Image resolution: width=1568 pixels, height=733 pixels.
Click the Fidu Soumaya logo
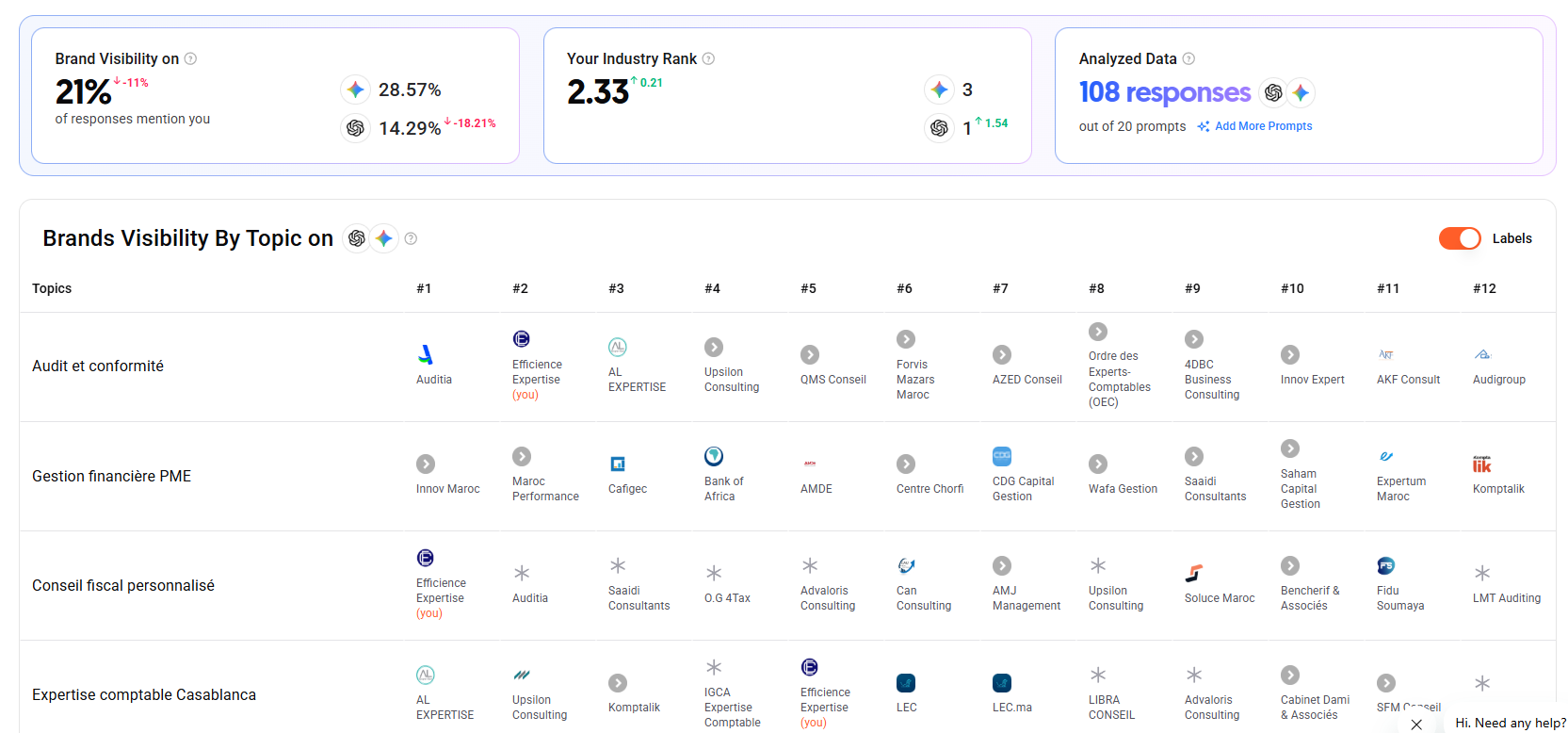pos(1386,565)
